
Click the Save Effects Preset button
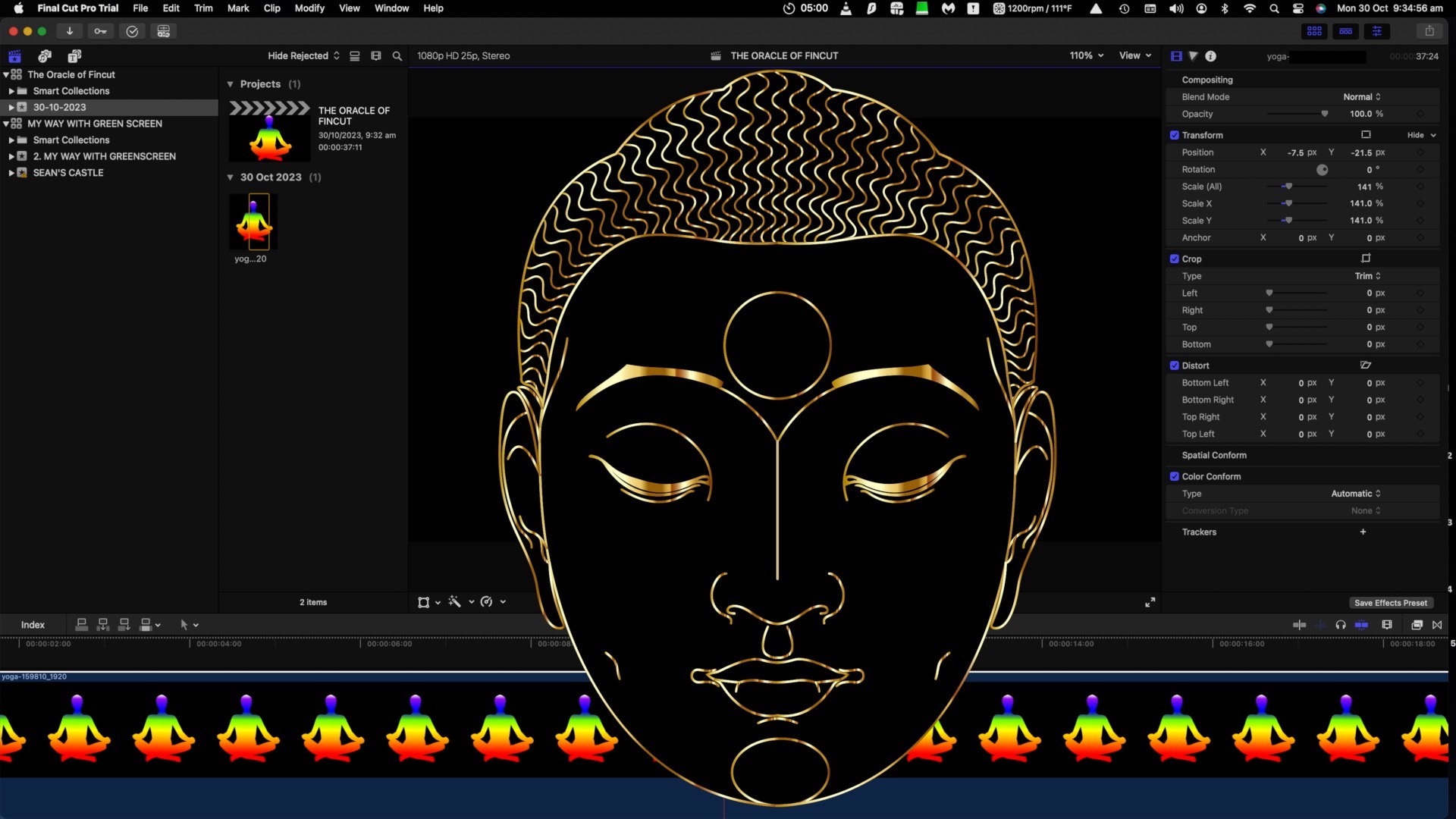click(1390, 603)
